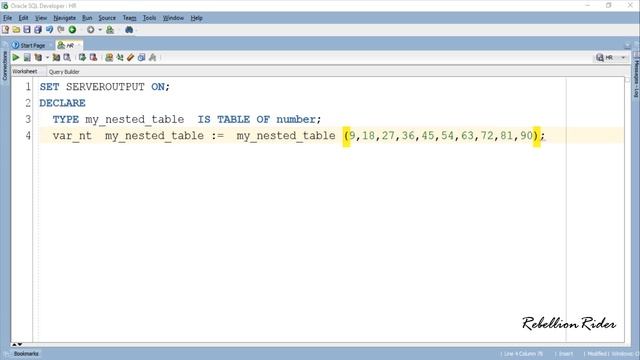Click the Save All icon
Viewport: 640px width, 360px height.
tap(38, 30)
